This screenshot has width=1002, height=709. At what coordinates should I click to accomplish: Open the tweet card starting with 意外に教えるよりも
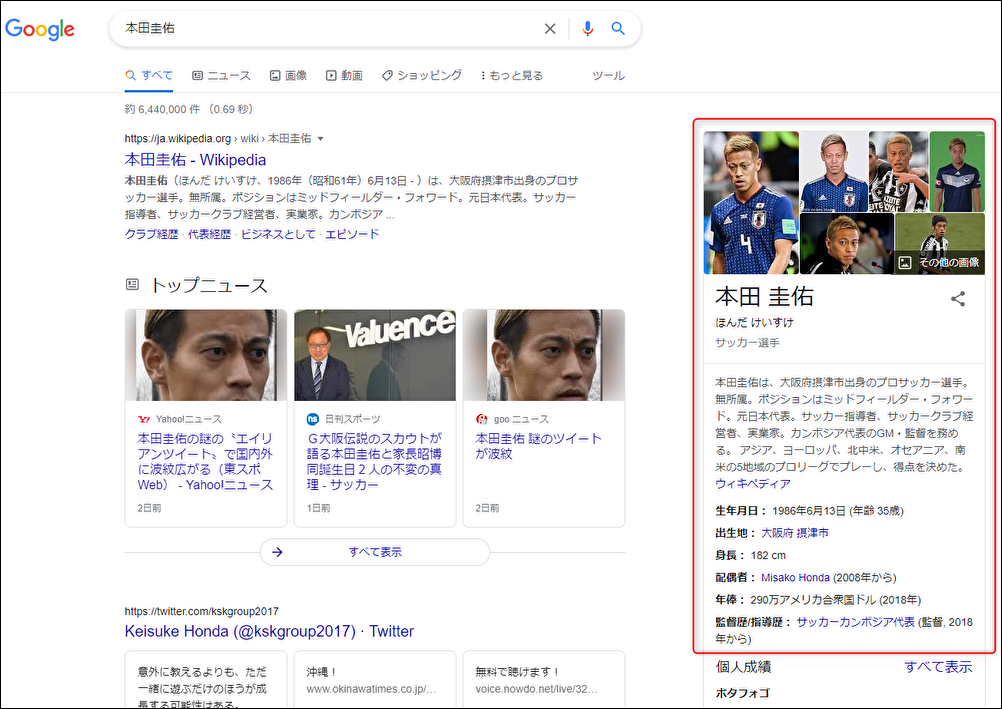click(x=206, y=680)
